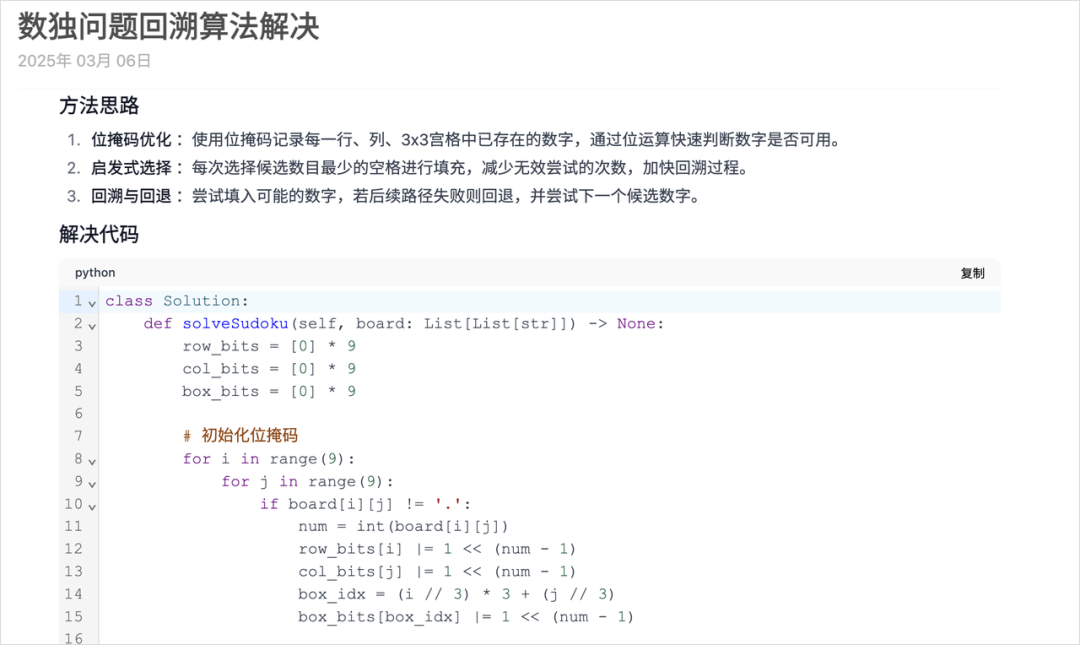The image size is (1080, 645).
Task: Collapse the 'for i in range(9)' fold on line 8
Action: pyautogui.click(x=92, y=462)
